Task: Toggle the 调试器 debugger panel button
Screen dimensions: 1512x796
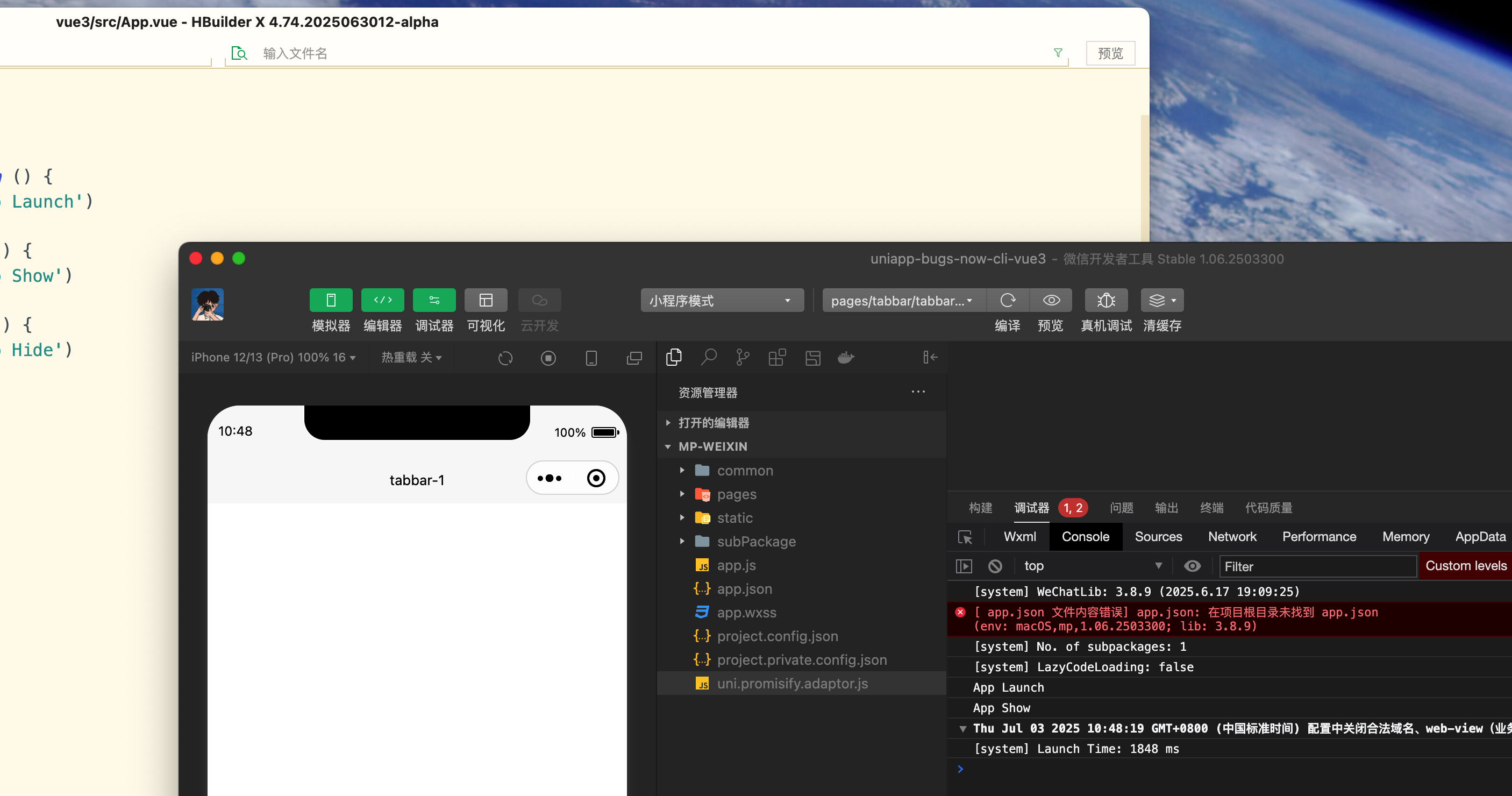Action: click(434, 300)
